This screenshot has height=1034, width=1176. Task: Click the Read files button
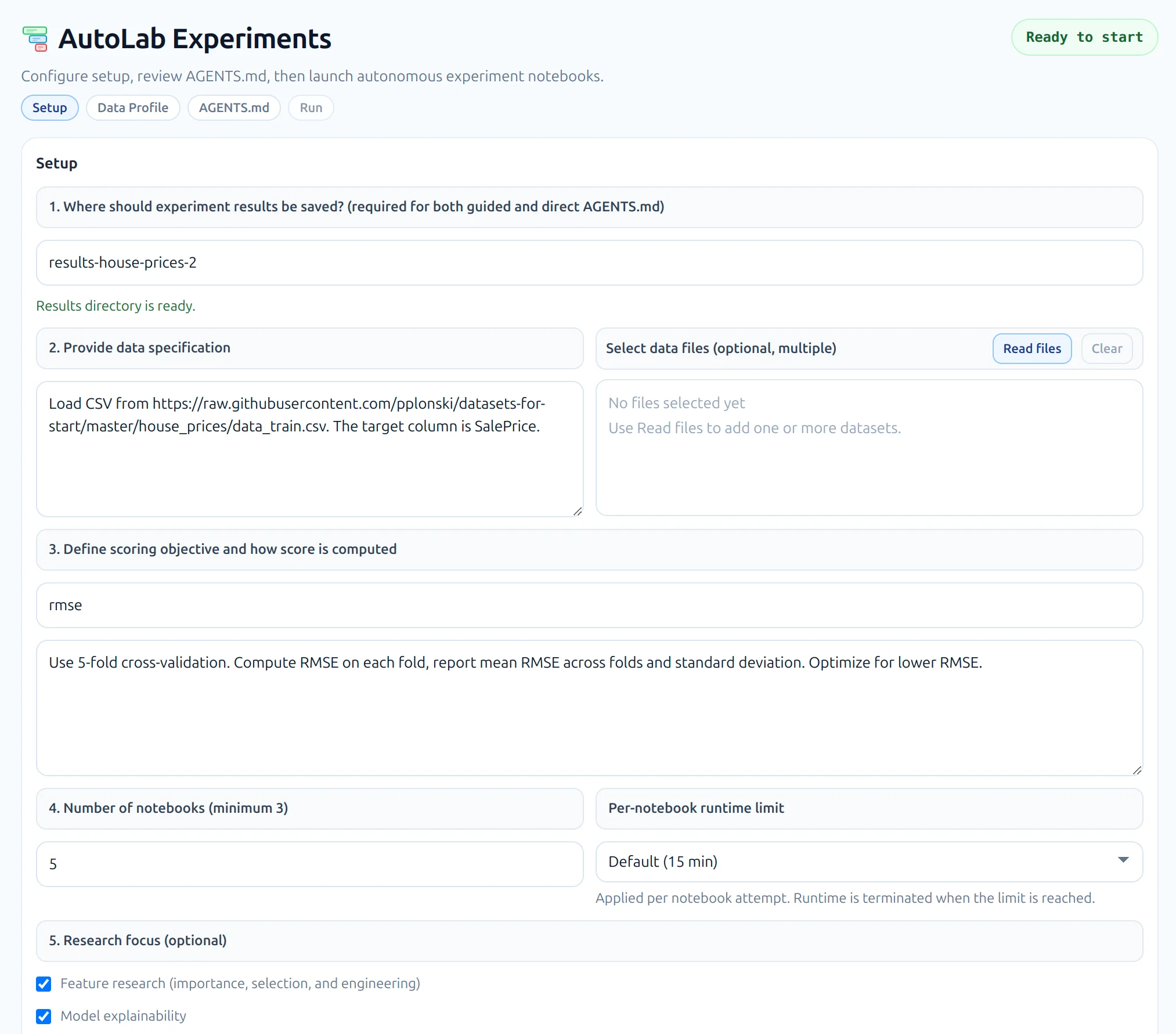[x=1031, y=348]
